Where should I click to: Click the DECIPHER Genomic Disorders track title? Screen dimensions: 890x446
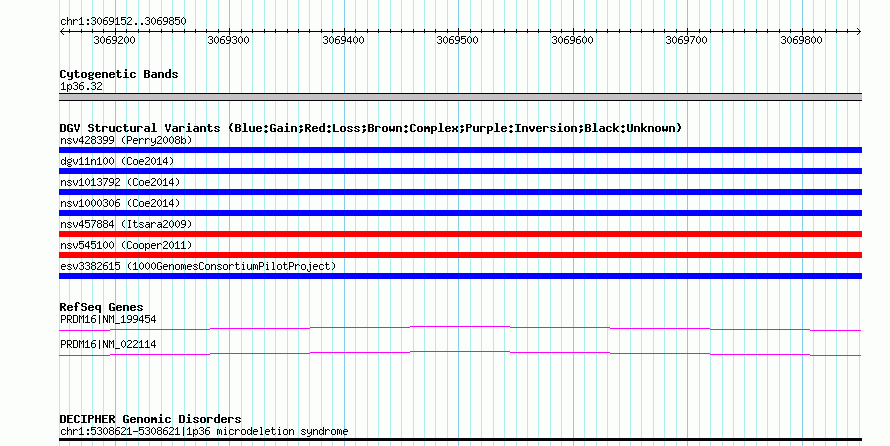(150, 419)
